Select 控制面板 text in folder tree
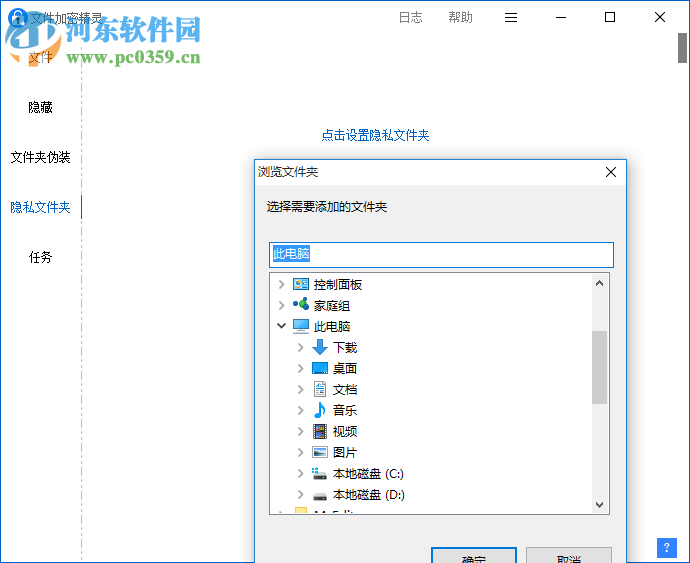 (x=338, y=285)
